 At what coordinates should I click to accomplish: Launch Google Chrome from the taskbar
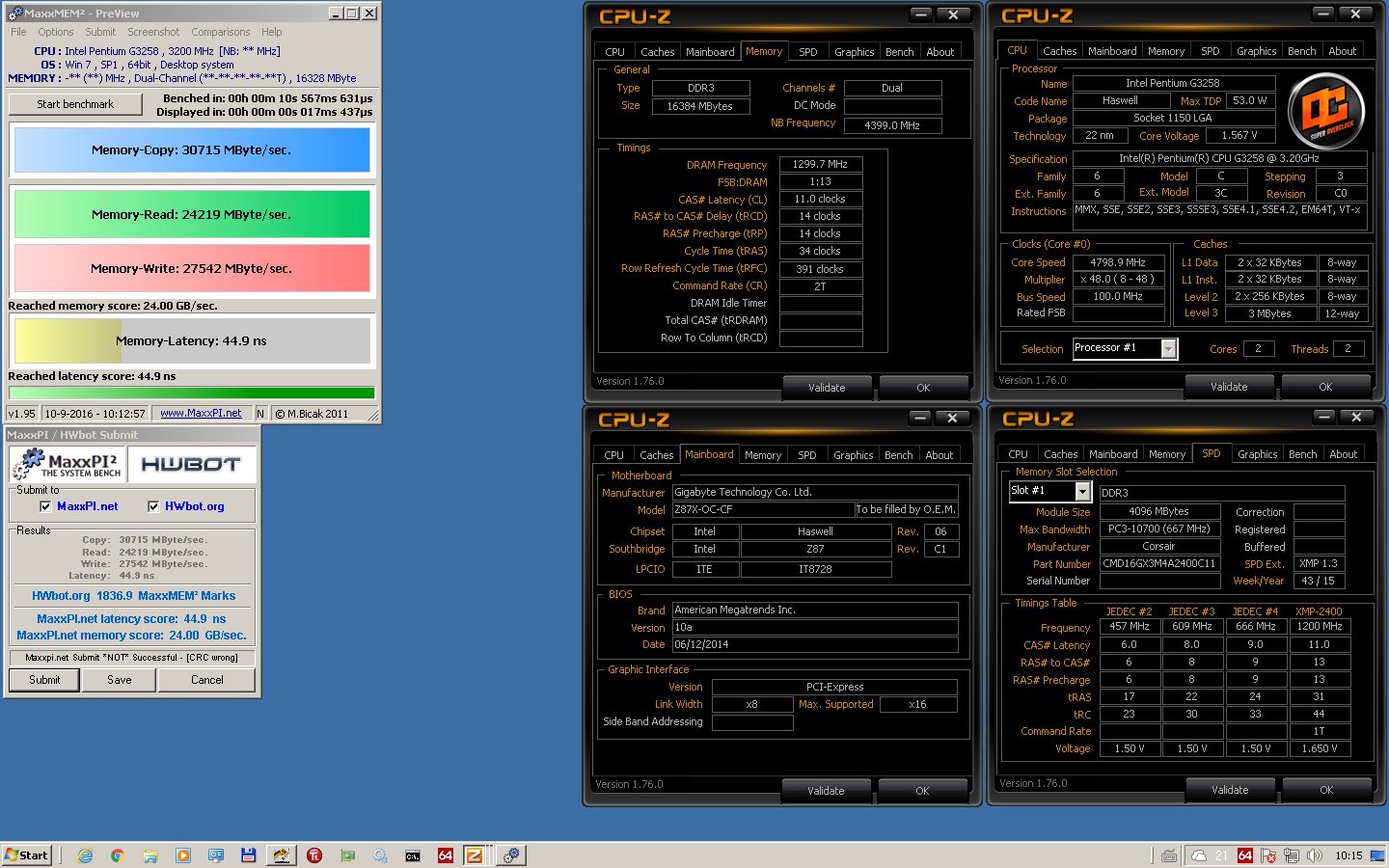click(x=118, y=854)
